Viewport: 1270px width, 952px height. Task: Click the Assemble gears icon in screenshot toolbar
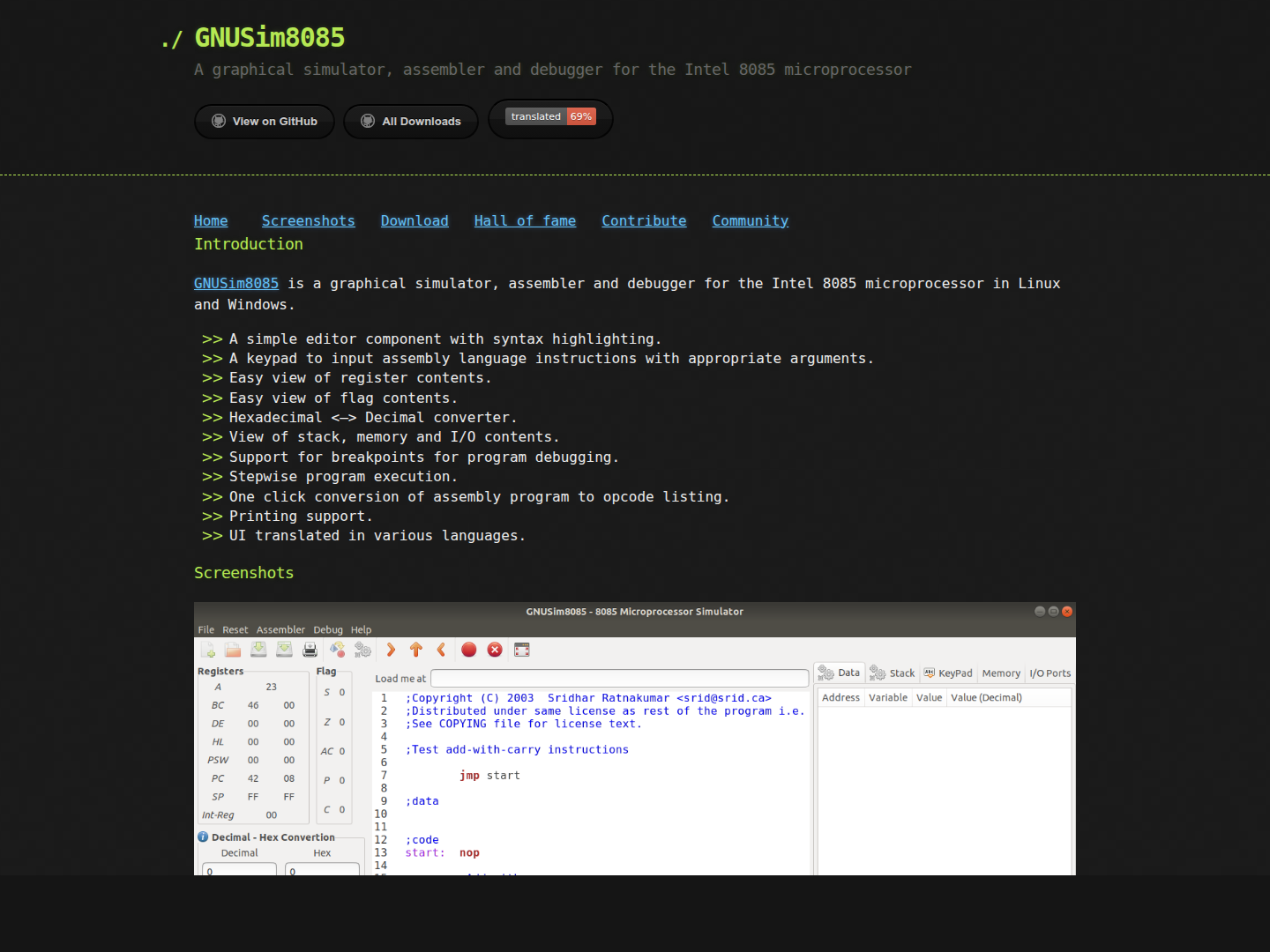[362, 650]
